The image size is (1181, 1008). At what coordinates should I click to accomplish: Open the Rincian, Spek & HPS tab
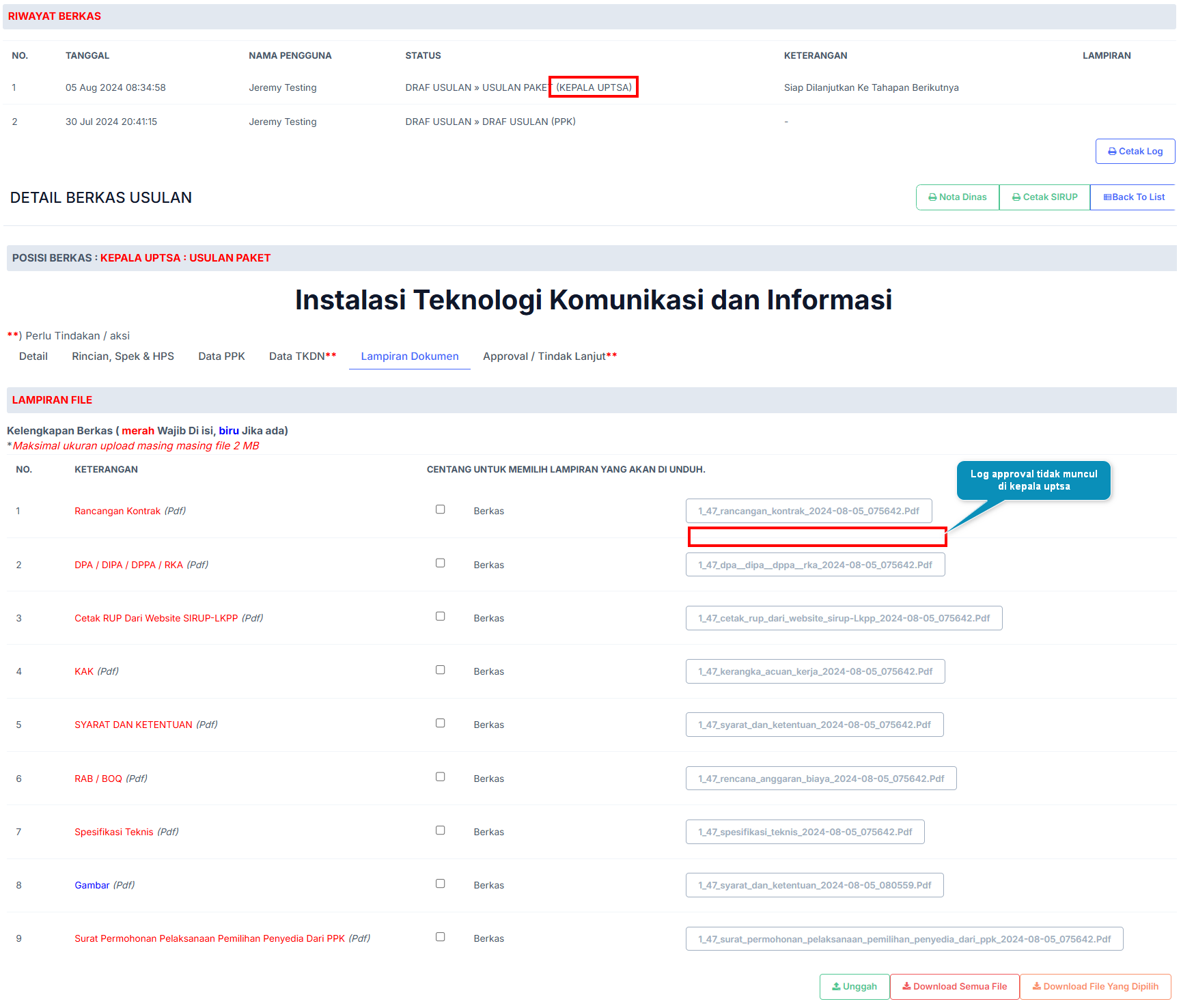[x=123, y=356]
